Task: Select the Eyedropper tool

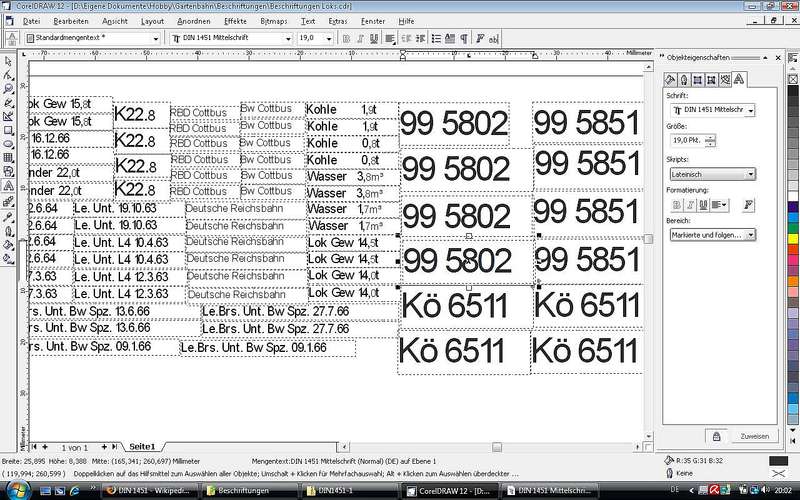Action: coord(8,217)
